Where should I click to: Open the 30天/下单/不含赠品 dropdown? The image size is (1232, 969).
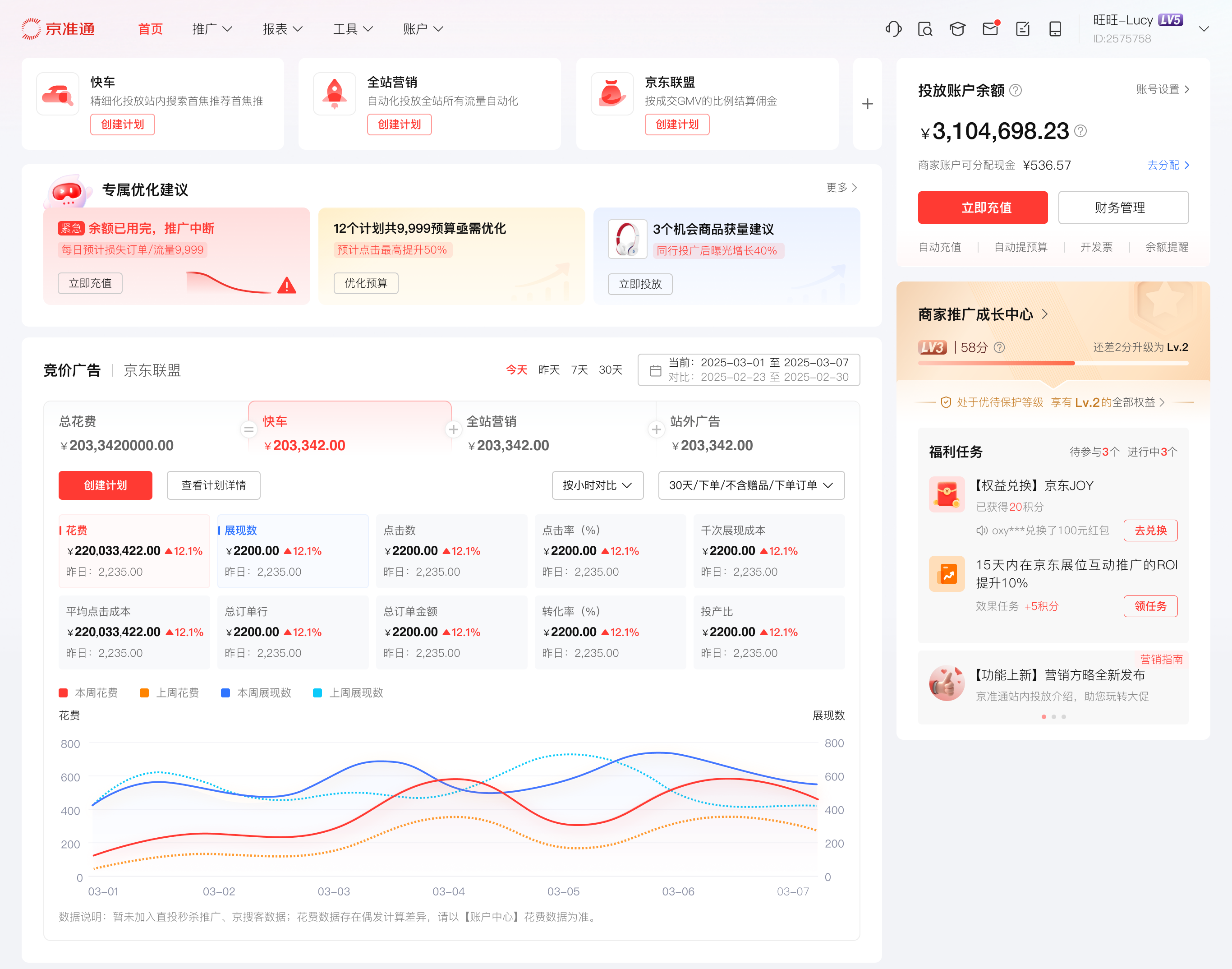pos(751,485)
